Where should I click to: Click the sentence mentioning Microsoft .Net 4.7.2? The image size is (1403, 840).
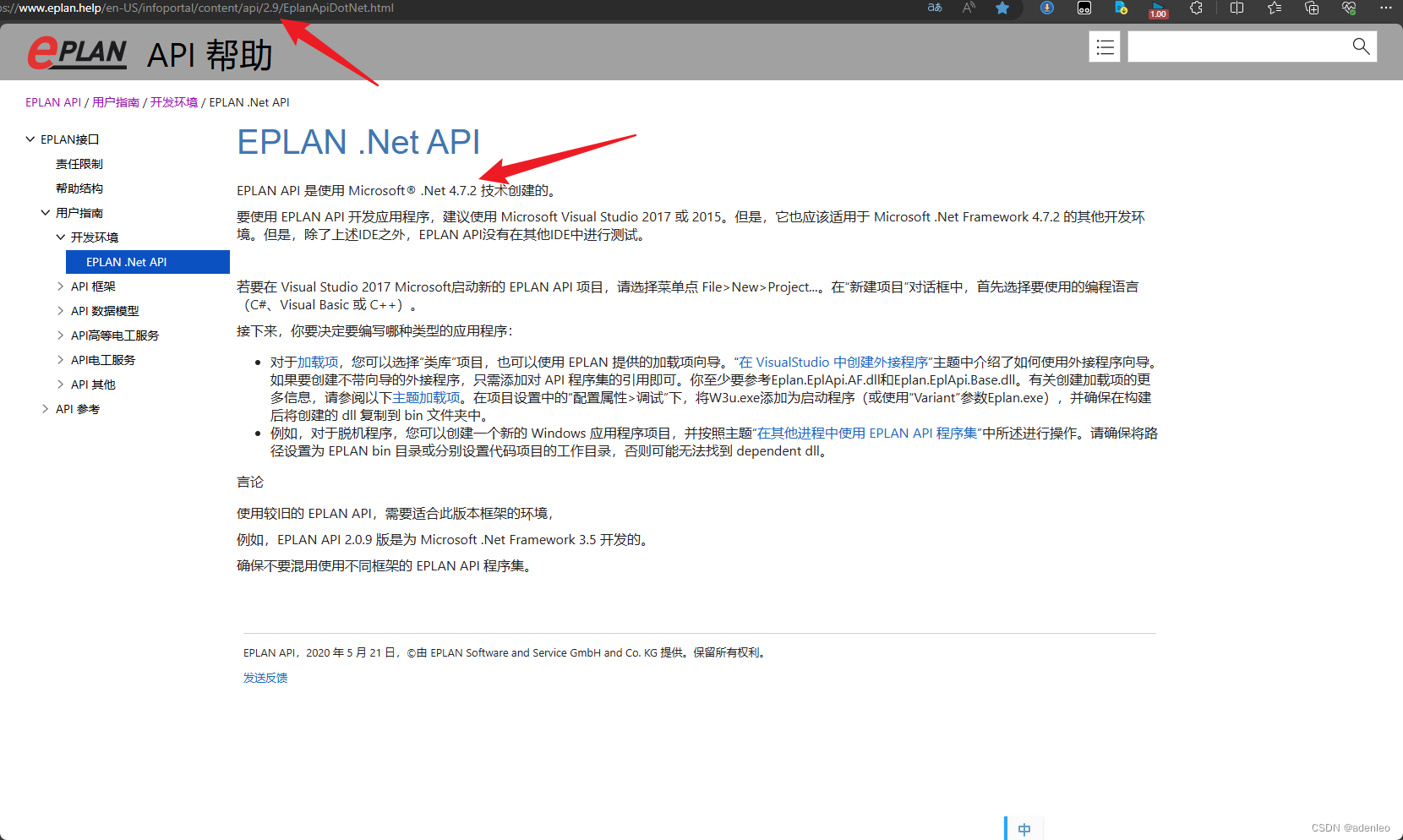[x=397, y=191]
